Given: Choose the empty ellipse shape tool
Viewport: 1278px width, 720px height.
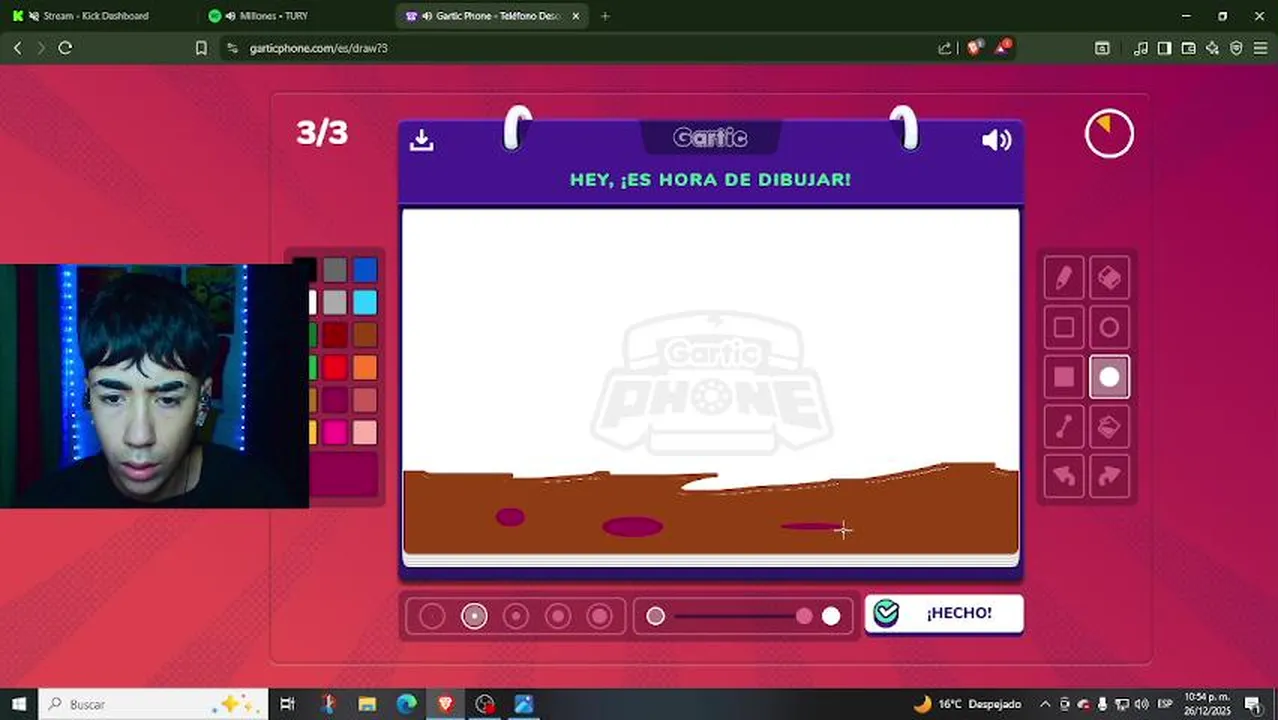Looking at the screenshot, I should coord(1109,328).
